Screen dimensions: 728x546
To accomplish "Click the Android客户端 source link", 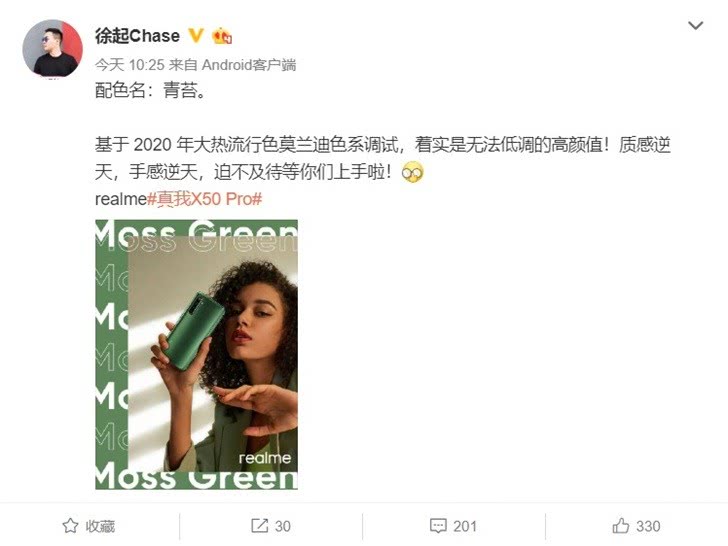I will (249, 65).
